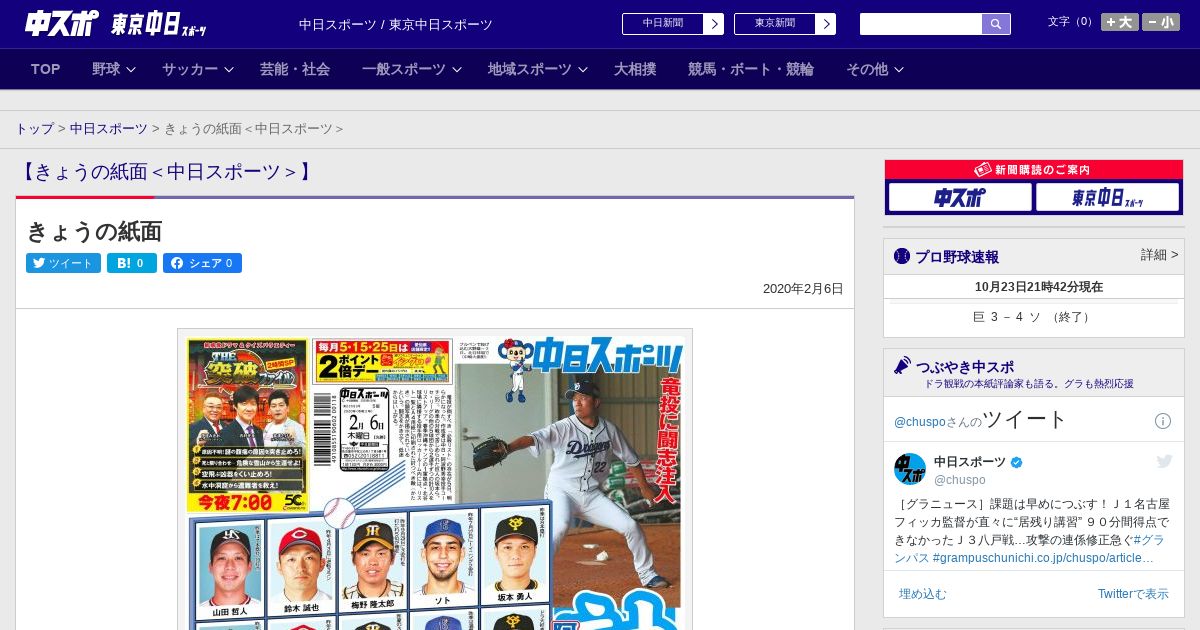Click the つぶやき中スポ megaphone icon
Image resolution: width=1200 pixels, height=630 pixels.
(903, 365)
